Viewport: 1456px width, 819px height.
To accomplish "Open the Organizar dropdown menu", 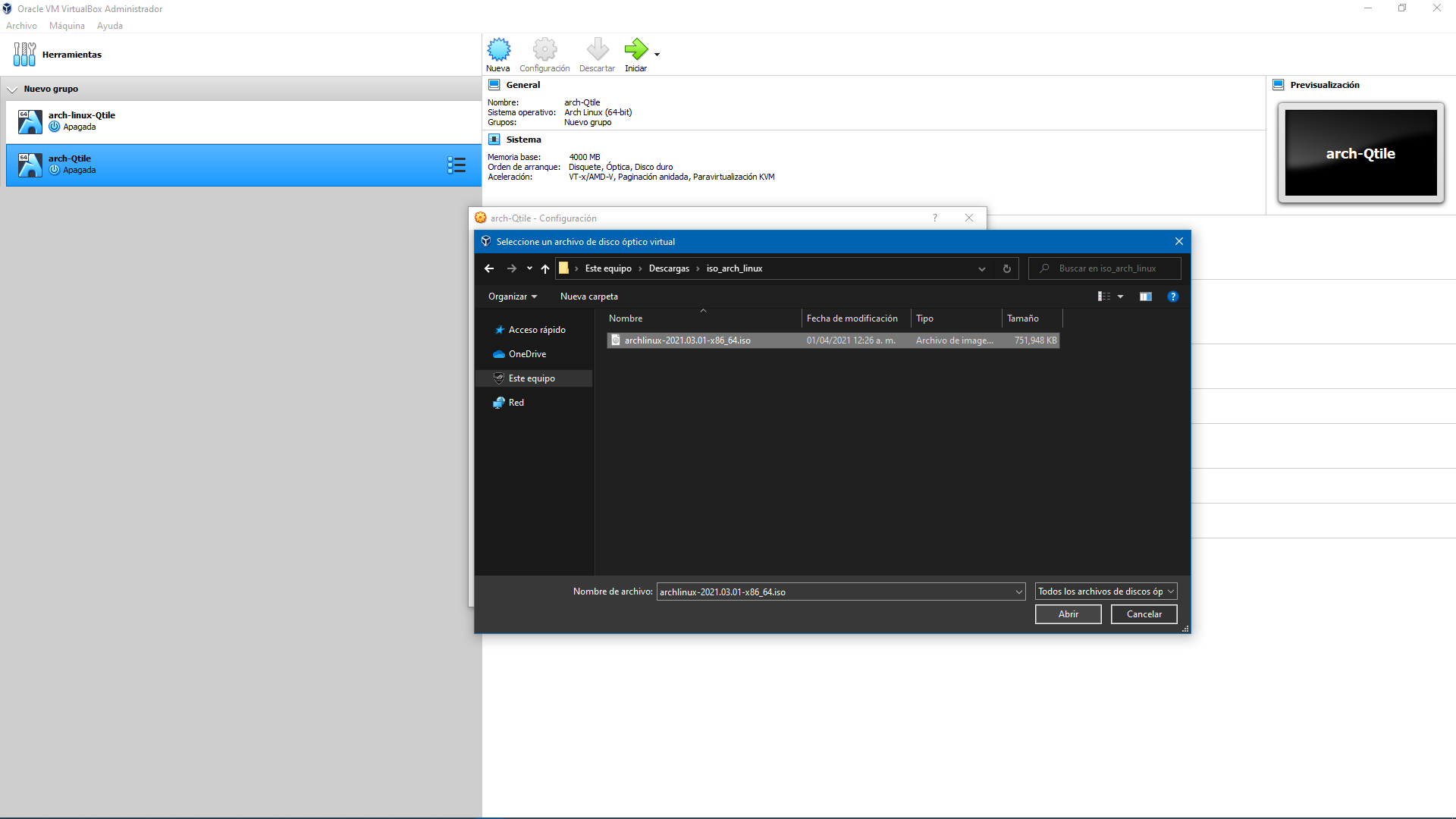I will coord(513,297).
